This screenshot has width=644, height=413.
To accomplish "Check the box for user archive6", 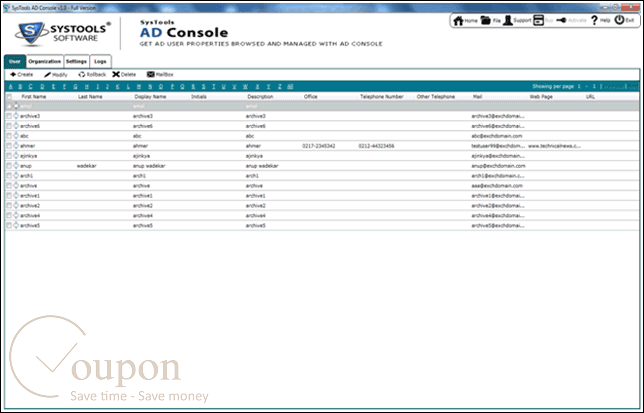I will pos(9,126).
